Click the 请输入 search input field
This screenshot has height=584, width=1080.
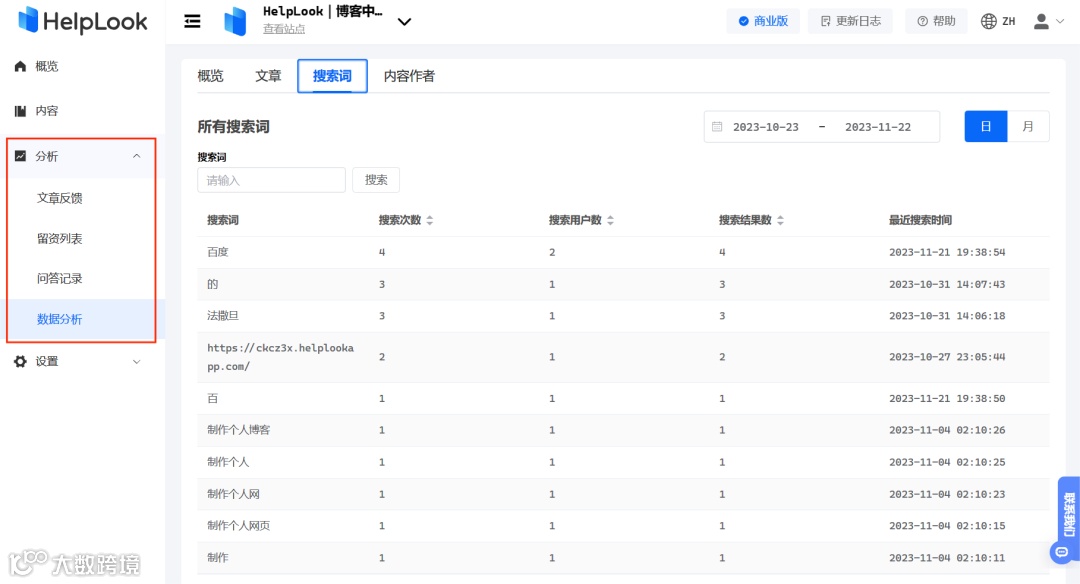[271, 180]
